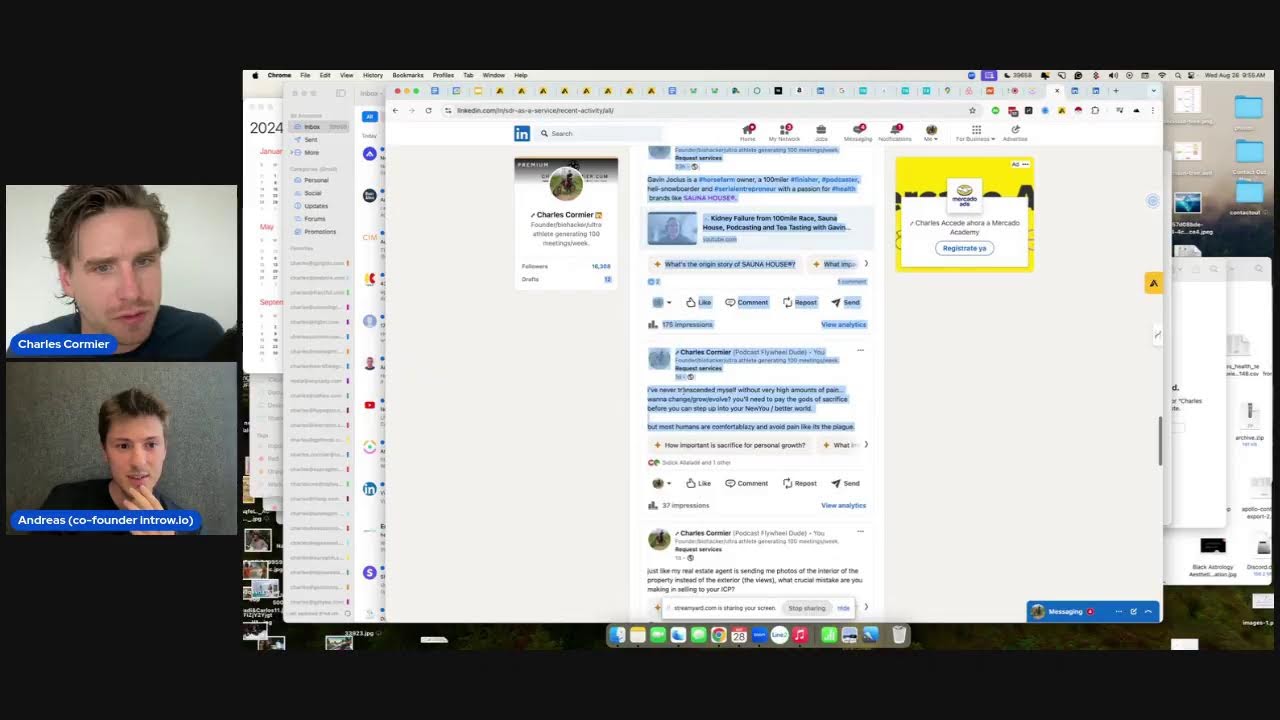The image size is (1280, 720).
Task: Toggle Mail window sidebar icon
Action: click(x=340, y=93)
